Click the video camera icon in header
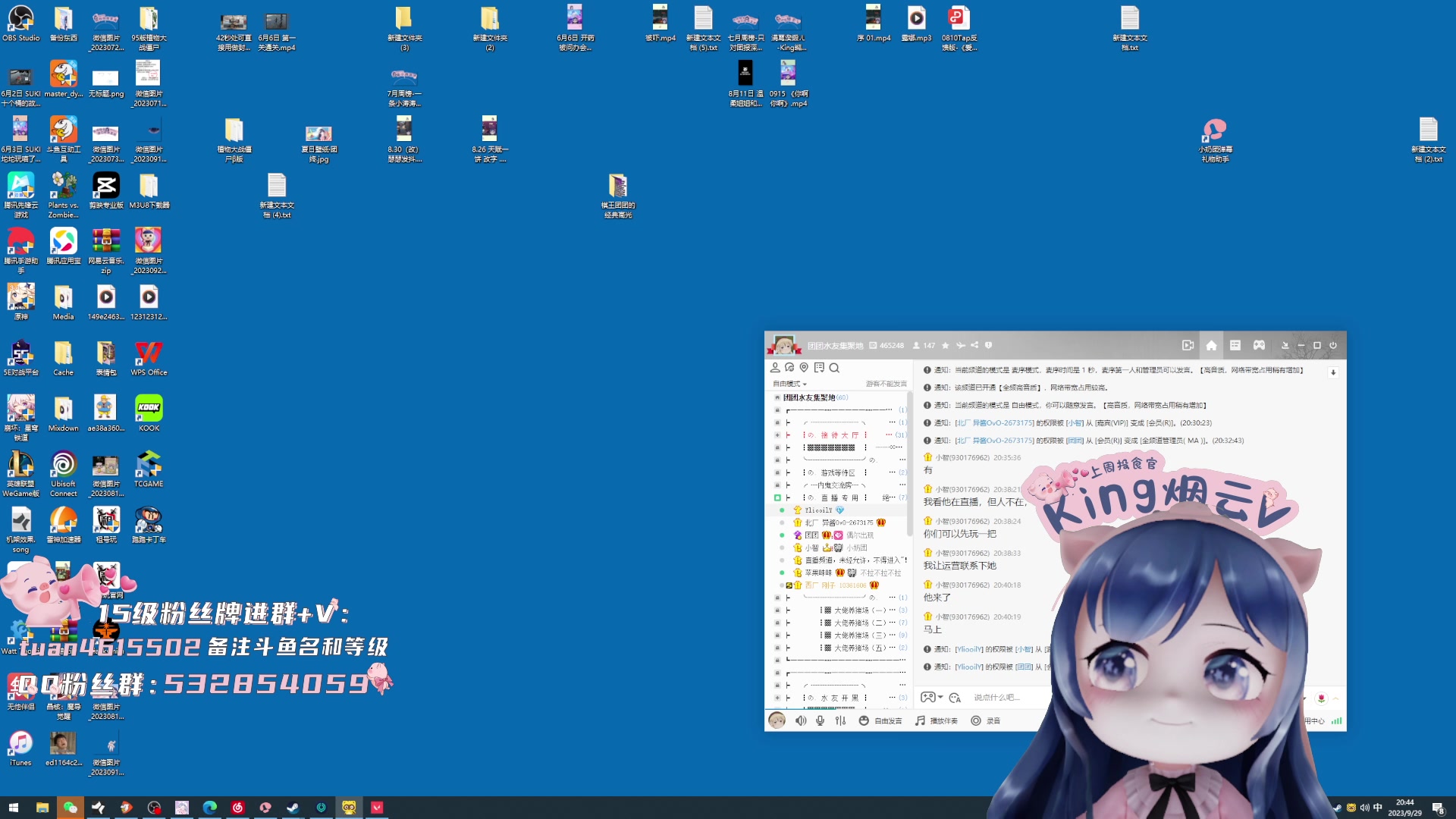The image size is (1456, 819). click(1188, 346)
